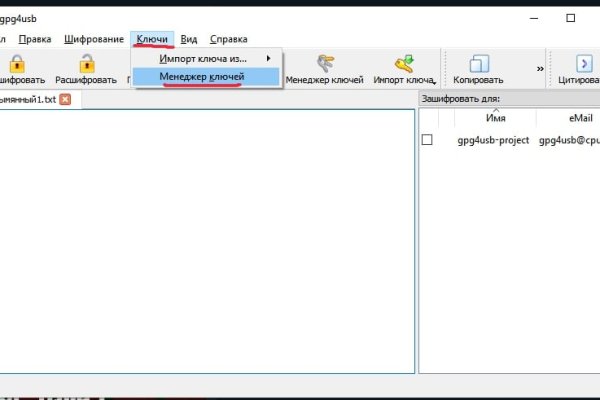The height and width of the screenshot is (400, 600).
Task: Click the Encrypt (Зашифровать) padlock icon
Action: pyautogui.click(x=15, y=61)
